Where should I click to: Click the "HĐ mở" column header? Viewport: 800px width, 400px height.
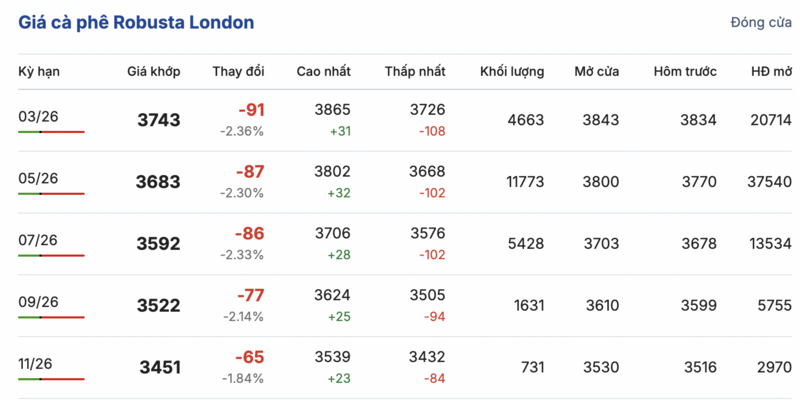click(771, 71)
